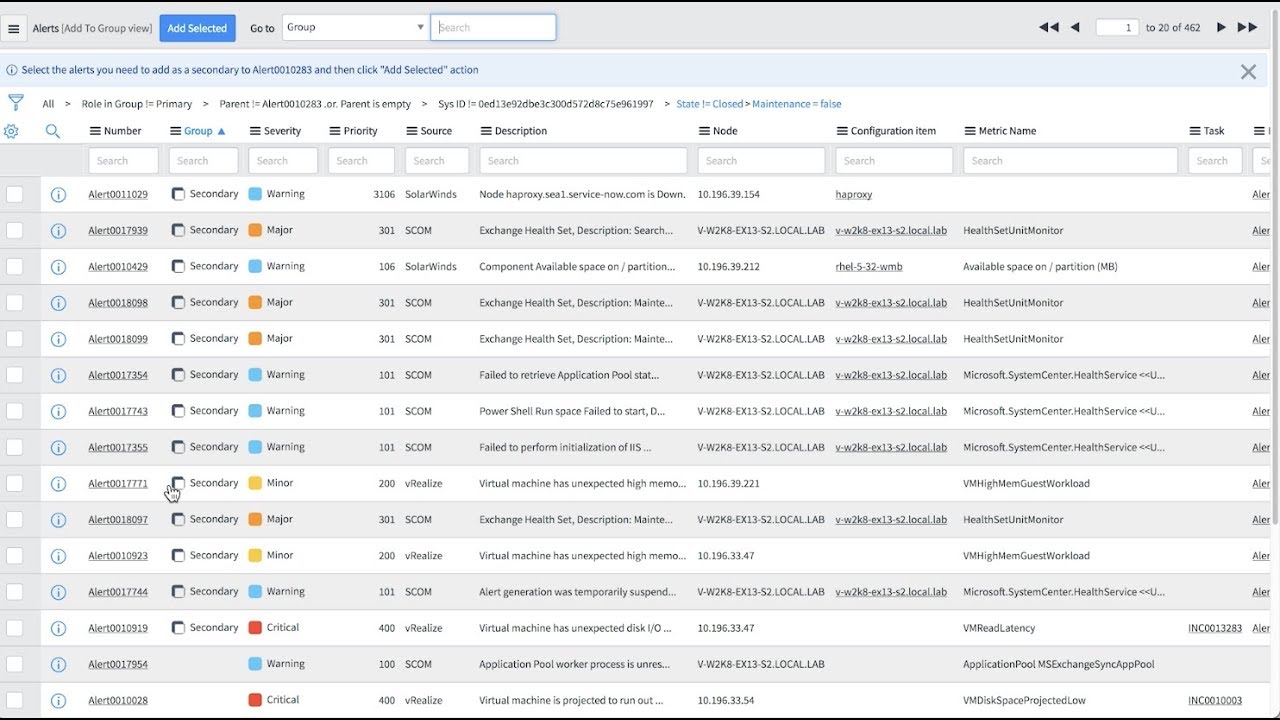Select checkbox for Alert0010923

[14, 555]
